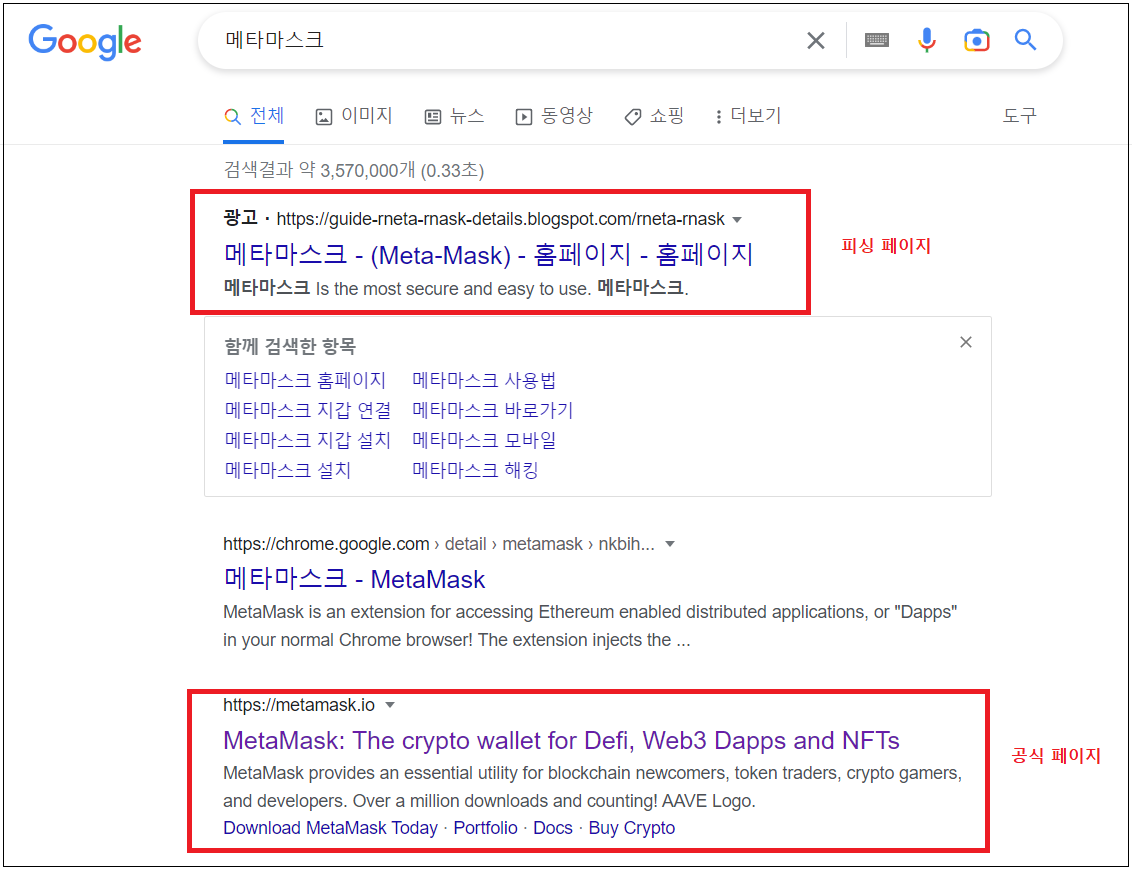Search related term 메타마스크 설치
The height and width of the screenshot is (869, 1132).
[x=288, y=470]
